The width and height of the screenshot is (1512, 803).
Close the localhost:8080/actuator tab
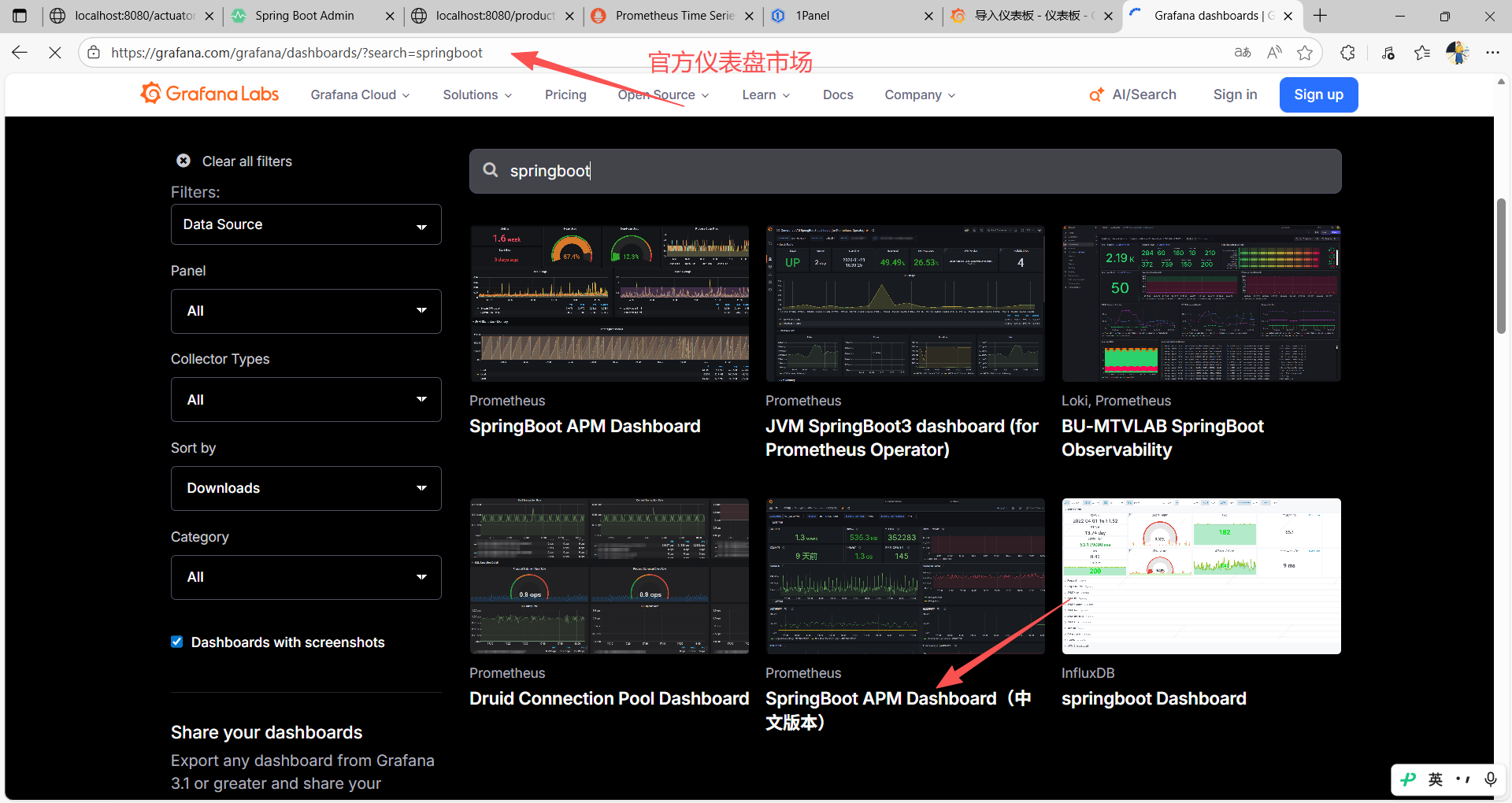[209, 16]
